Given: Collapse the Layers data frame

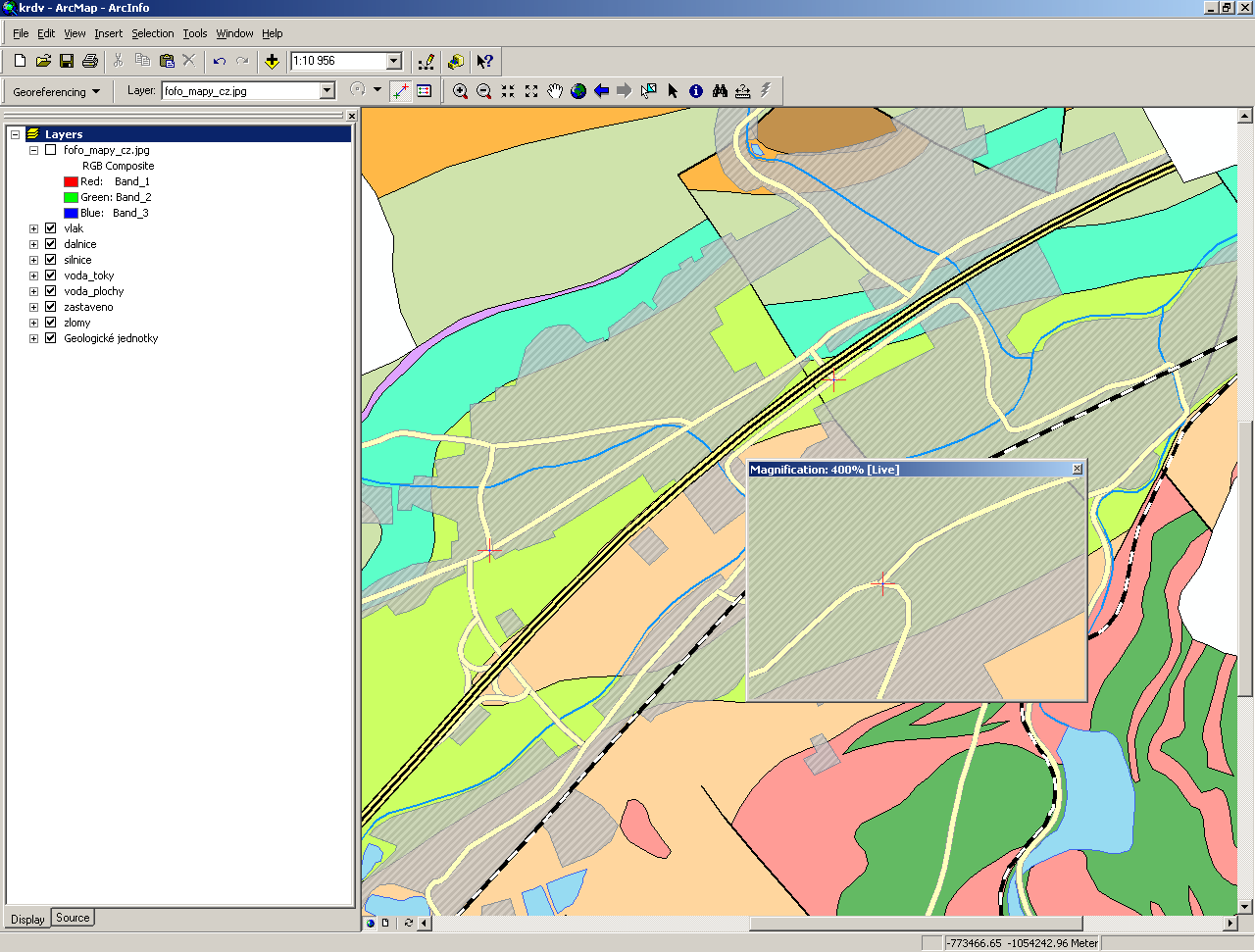Looking at the screenshot, I should tap(16, 134).
